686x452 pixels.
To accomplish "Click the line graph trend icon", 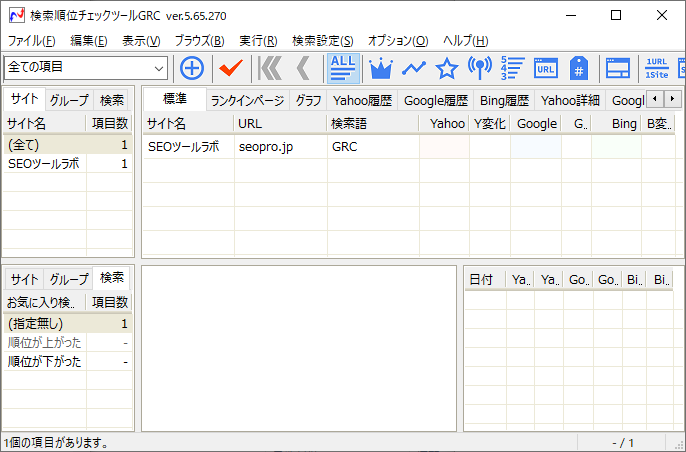I will tap(414, 69).
